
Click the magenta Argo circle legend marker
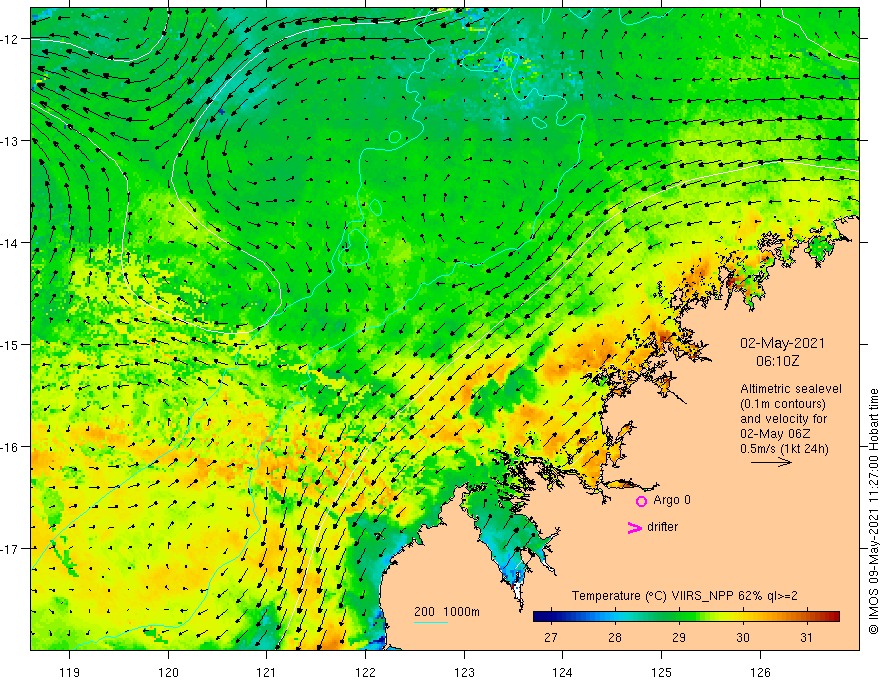pos(641,501)
